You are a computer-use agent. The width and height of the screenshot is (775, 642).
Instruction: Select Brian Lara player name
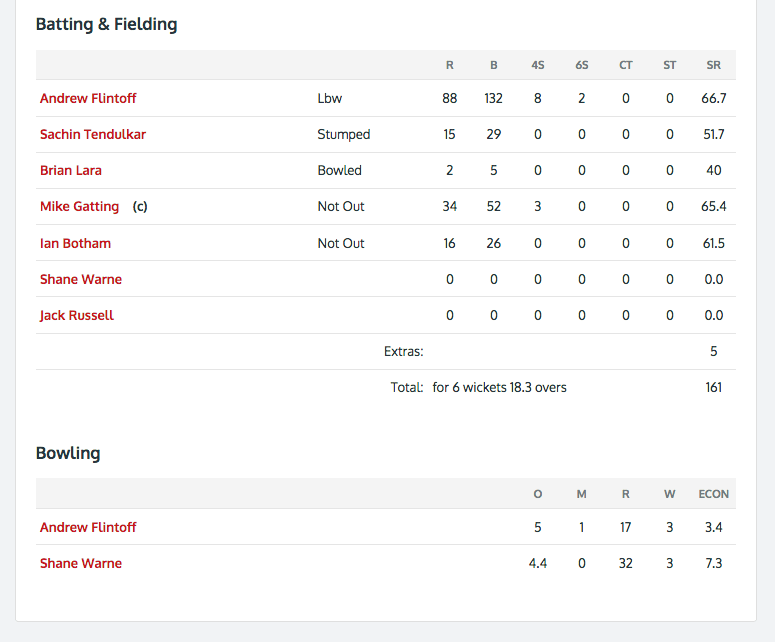(71, 171)
